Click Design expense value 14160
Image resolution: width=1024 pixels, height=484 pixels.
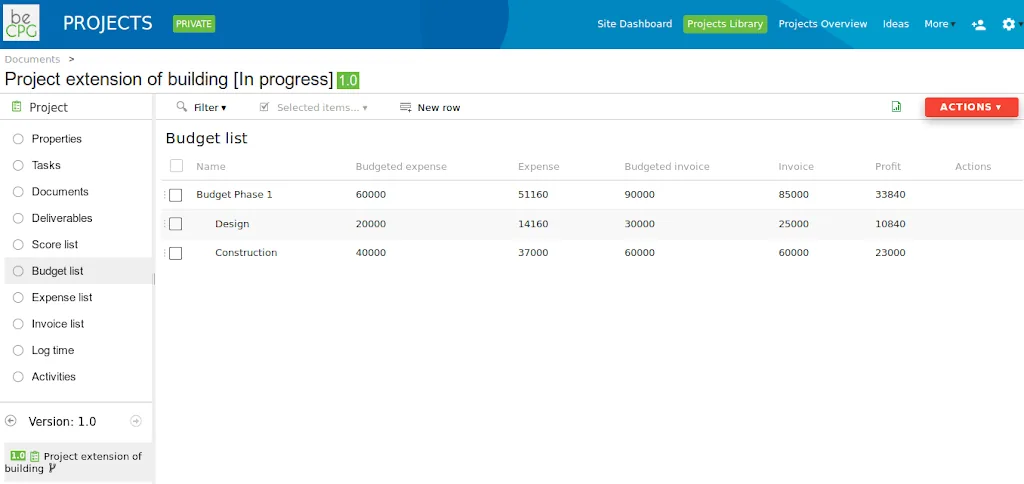pos(533,224)
